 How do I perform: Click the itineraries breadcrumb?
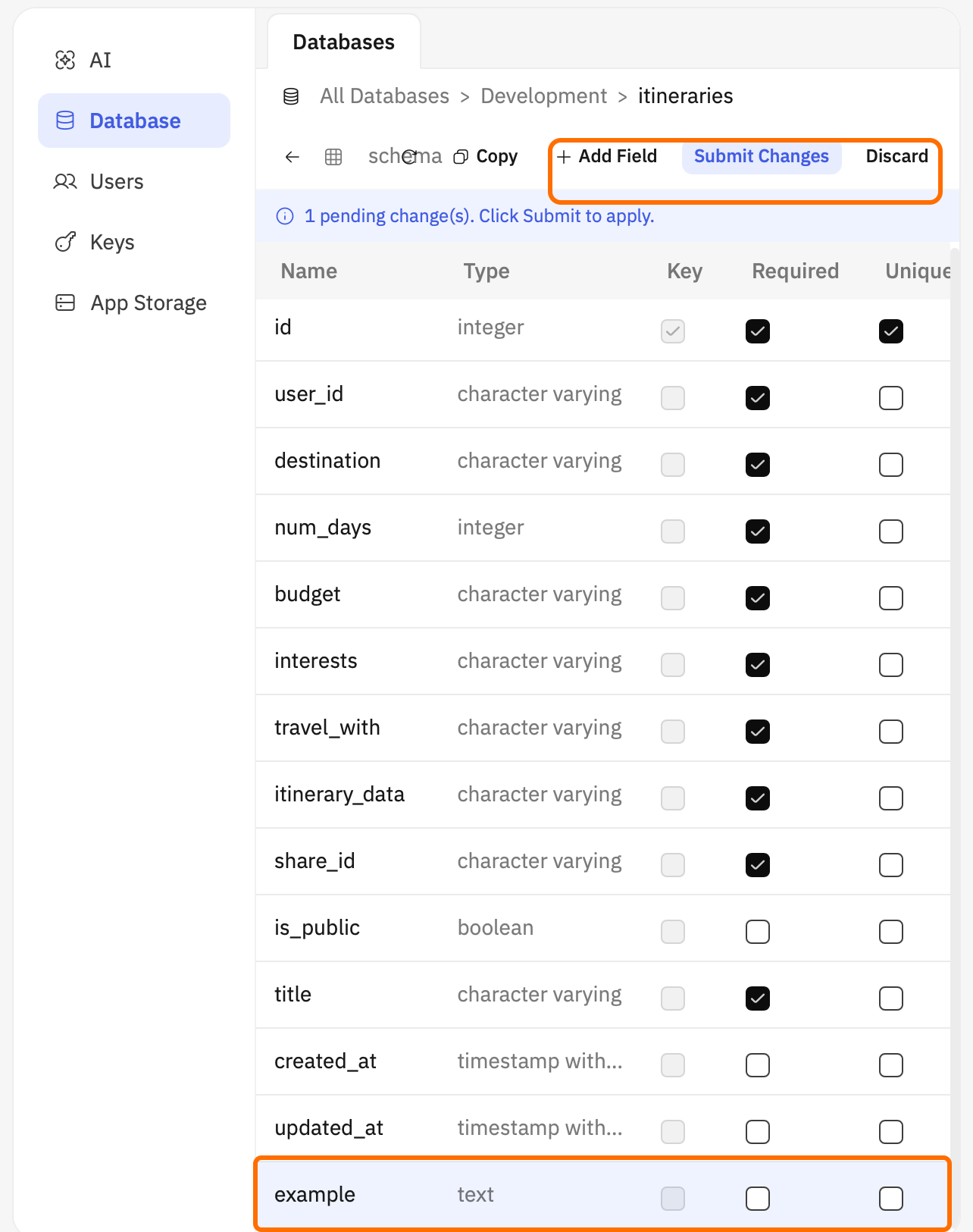pyautogui.click(x=686, y=96)
